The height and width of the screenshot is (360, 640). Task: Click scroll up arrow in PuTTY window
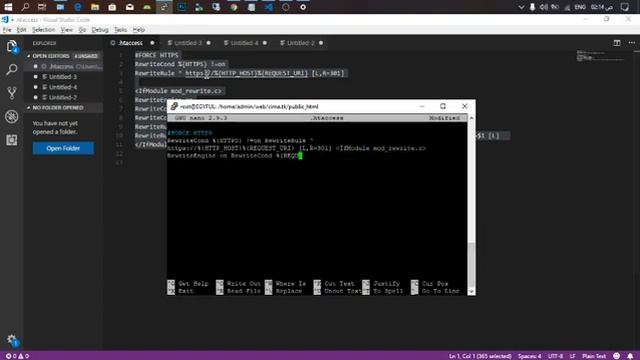tap(471, 118)
